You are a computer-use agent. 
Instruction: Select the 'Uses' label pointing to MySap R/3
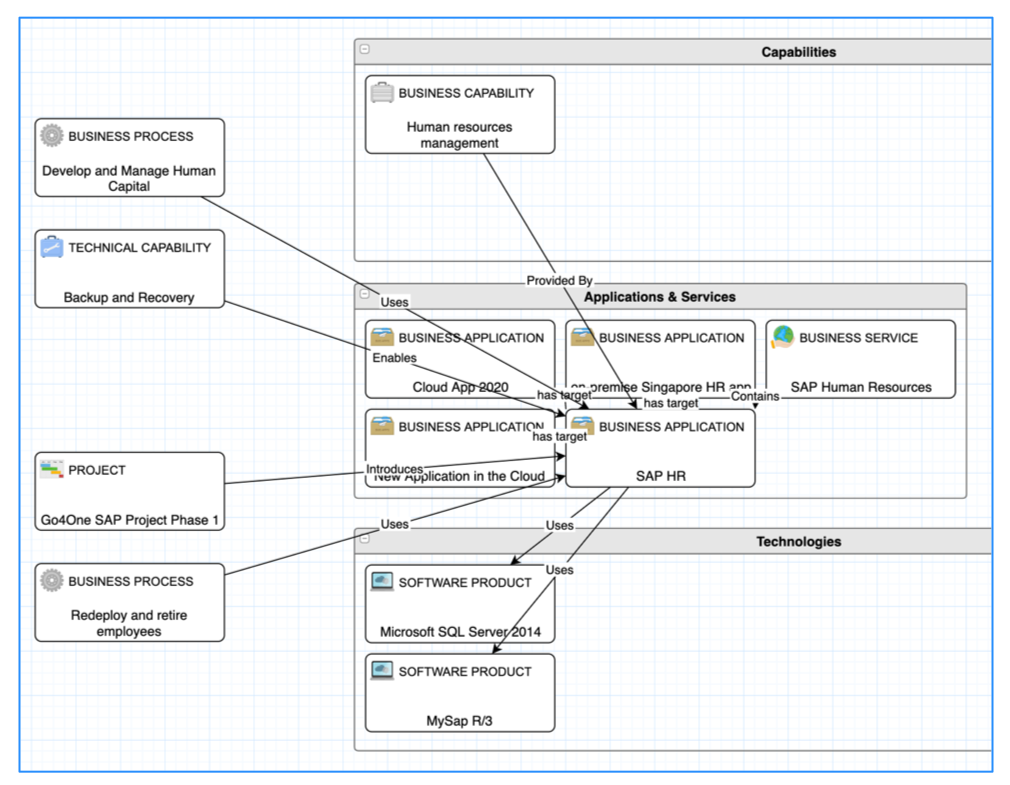(x=559, y=570)
